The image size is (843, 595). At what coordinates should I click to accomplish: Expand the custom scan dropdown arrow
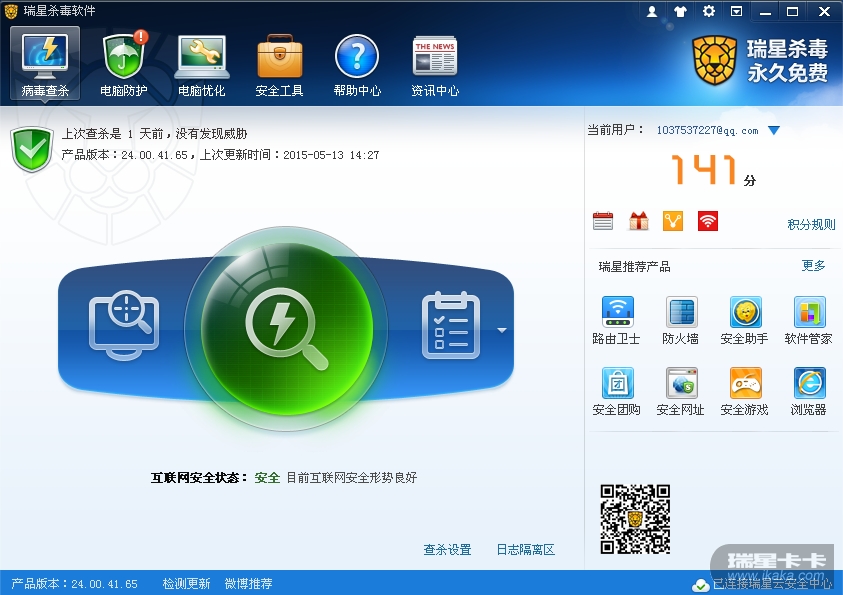[502, 331]
